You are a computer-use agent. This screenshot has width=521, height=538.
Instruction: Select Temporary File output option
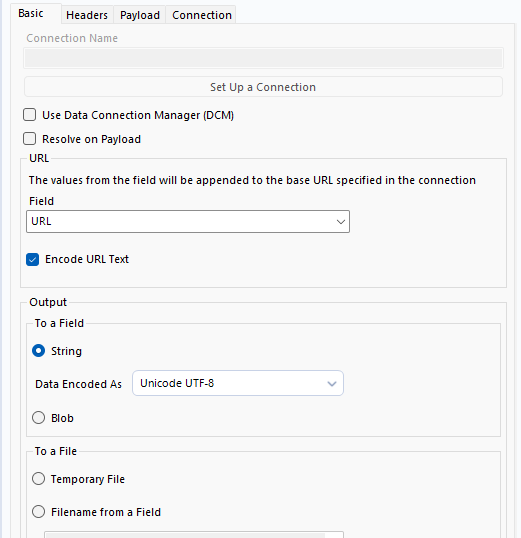[x=38, y=478]
